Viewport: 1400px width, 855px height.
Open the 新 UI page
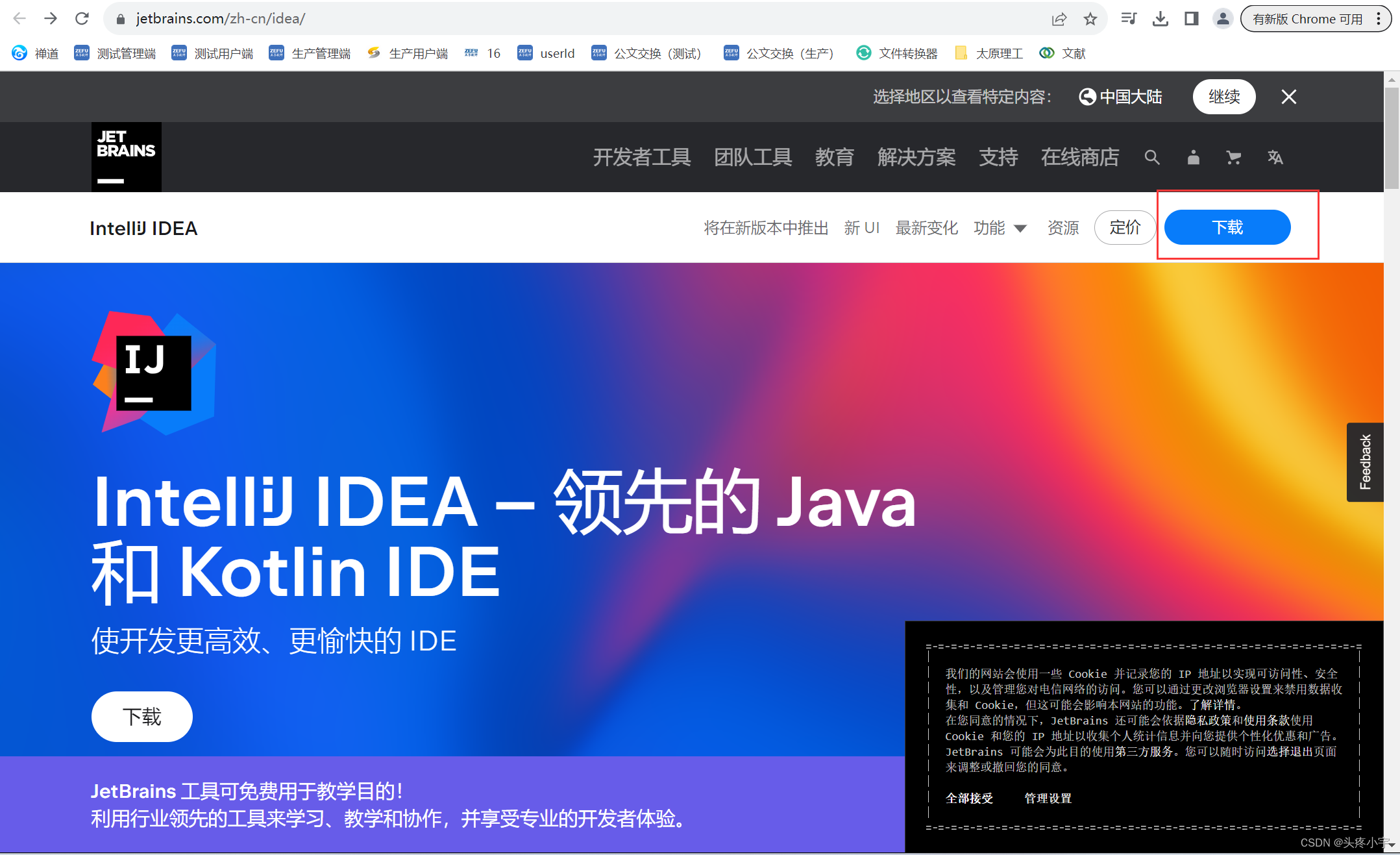(x=862, y=228)
